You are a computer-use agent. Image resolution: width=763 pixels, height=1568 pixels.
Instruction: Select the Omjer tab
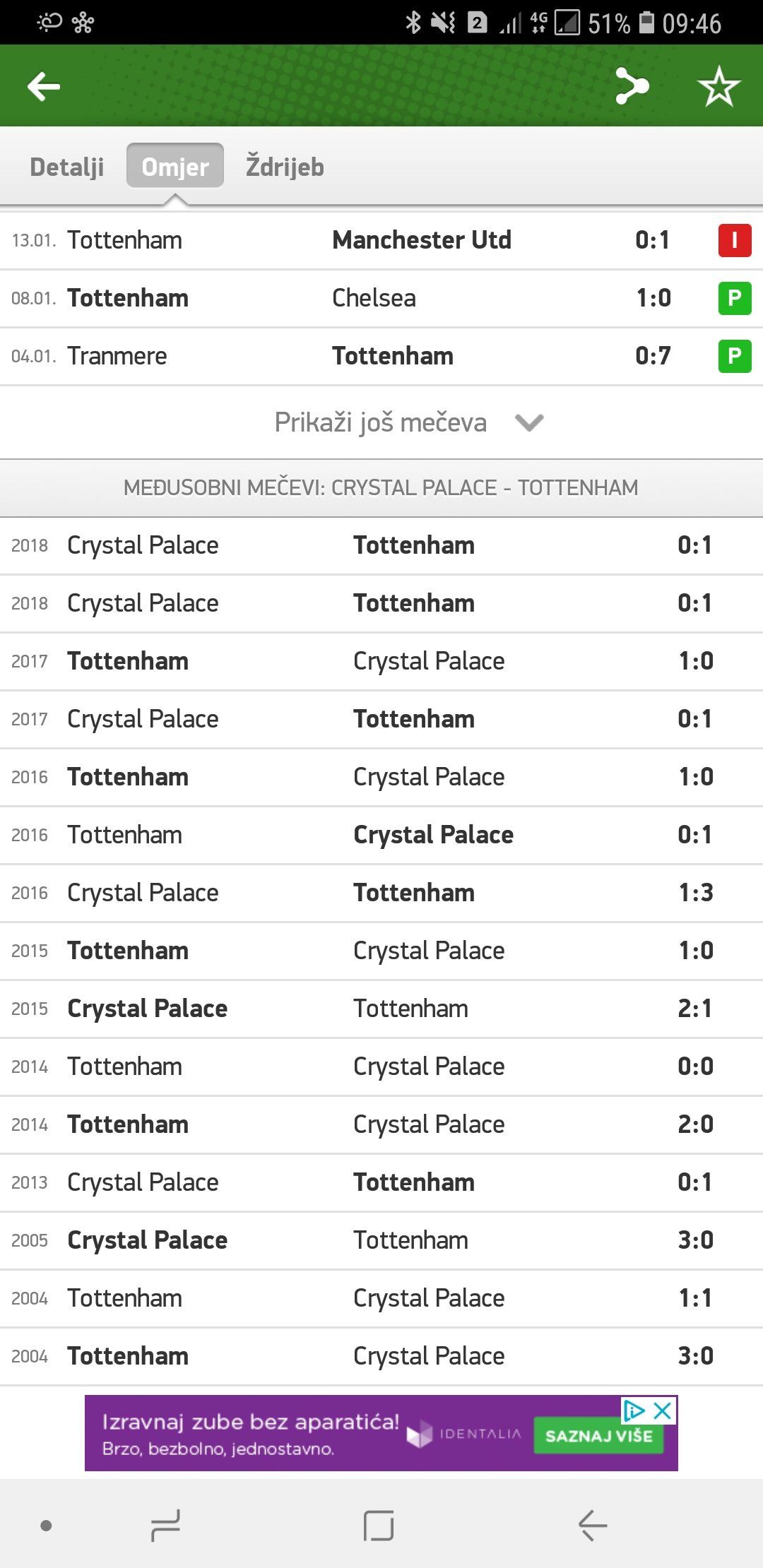click(x=175, y=167)
